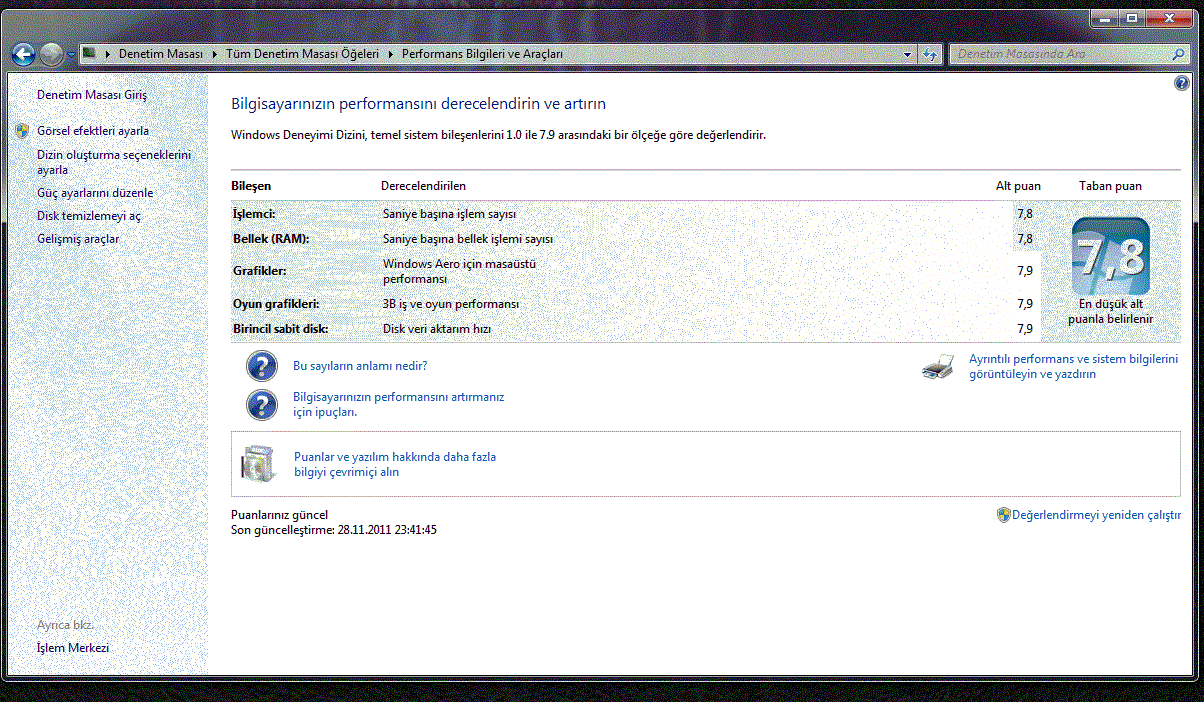Maximize the window
This screenshot has width=1204, height=702.
tap(1132, 17)
